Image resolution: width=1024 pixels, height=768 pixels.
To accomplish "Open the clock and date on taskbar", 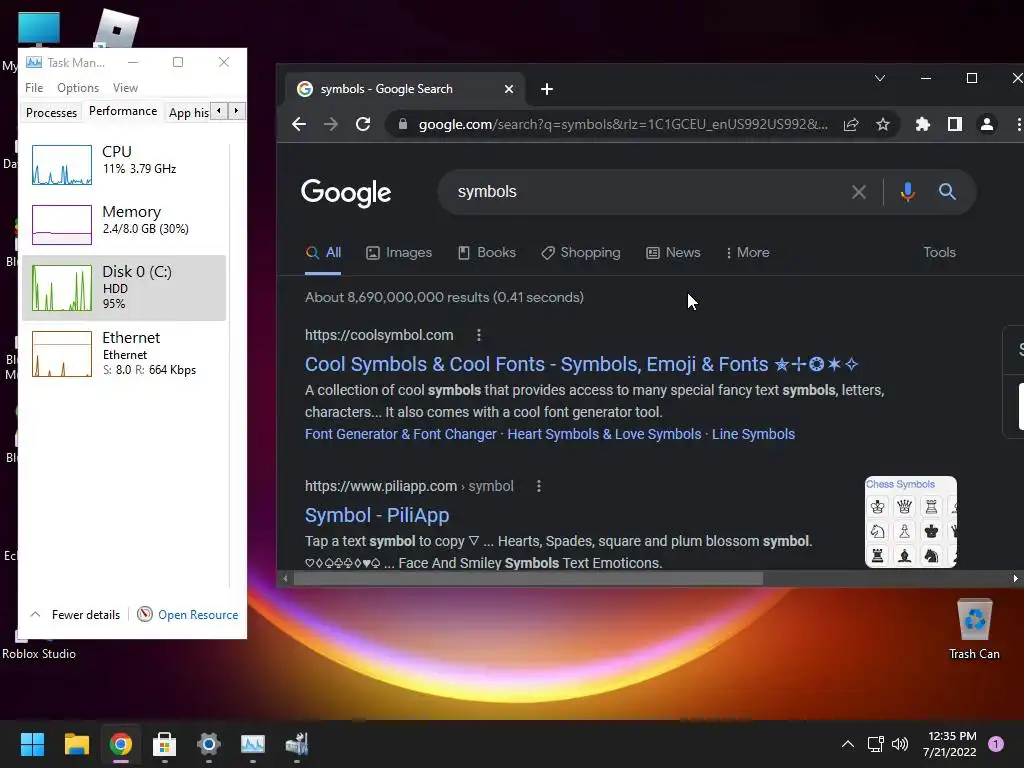I will click(950, 744).
